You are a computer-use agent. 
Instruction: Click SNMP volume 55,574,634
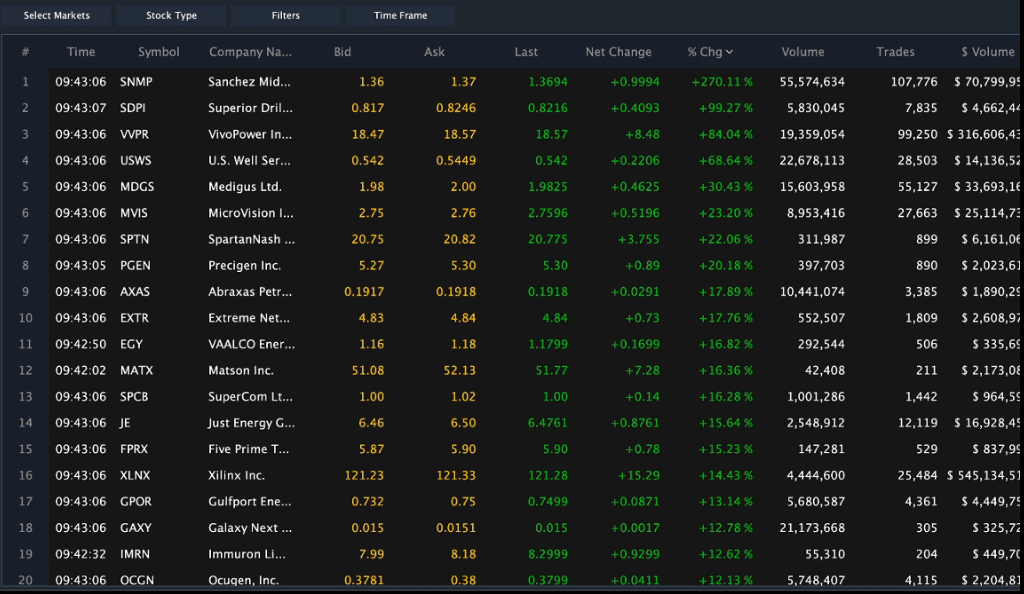point(812,82)
